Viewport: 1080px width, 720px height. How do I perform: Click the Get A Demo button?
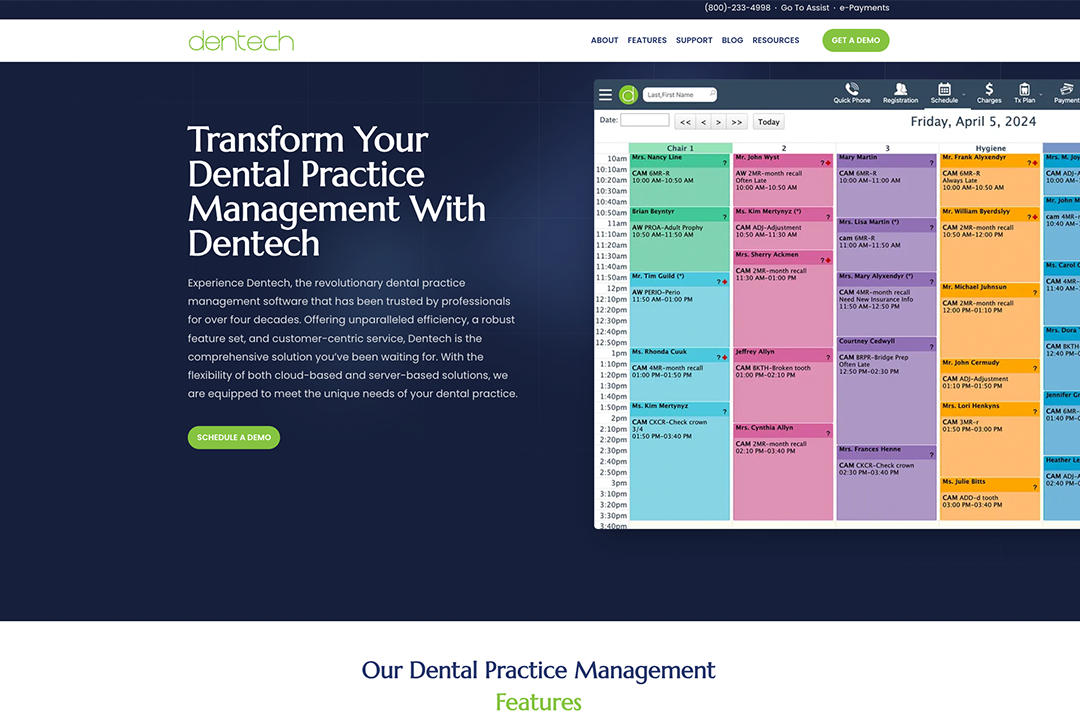[855, 40]
